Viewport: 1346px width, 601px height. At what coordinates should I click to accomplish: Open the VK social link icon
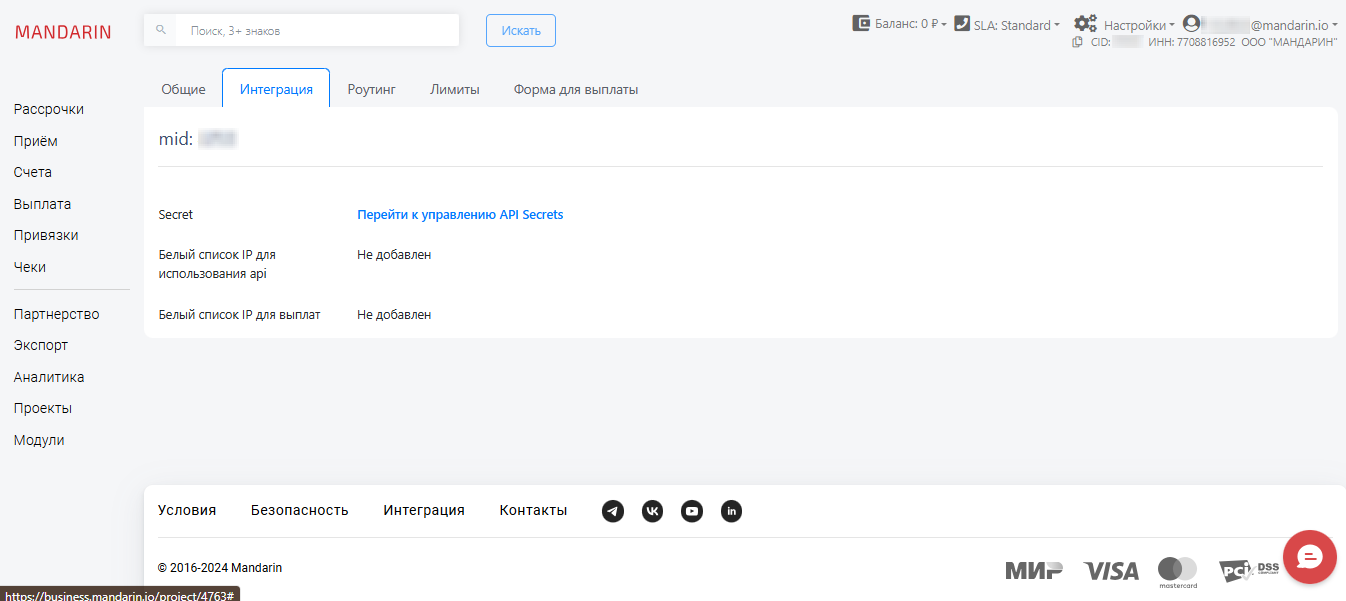pyautogui.click(x=652, y=511)
